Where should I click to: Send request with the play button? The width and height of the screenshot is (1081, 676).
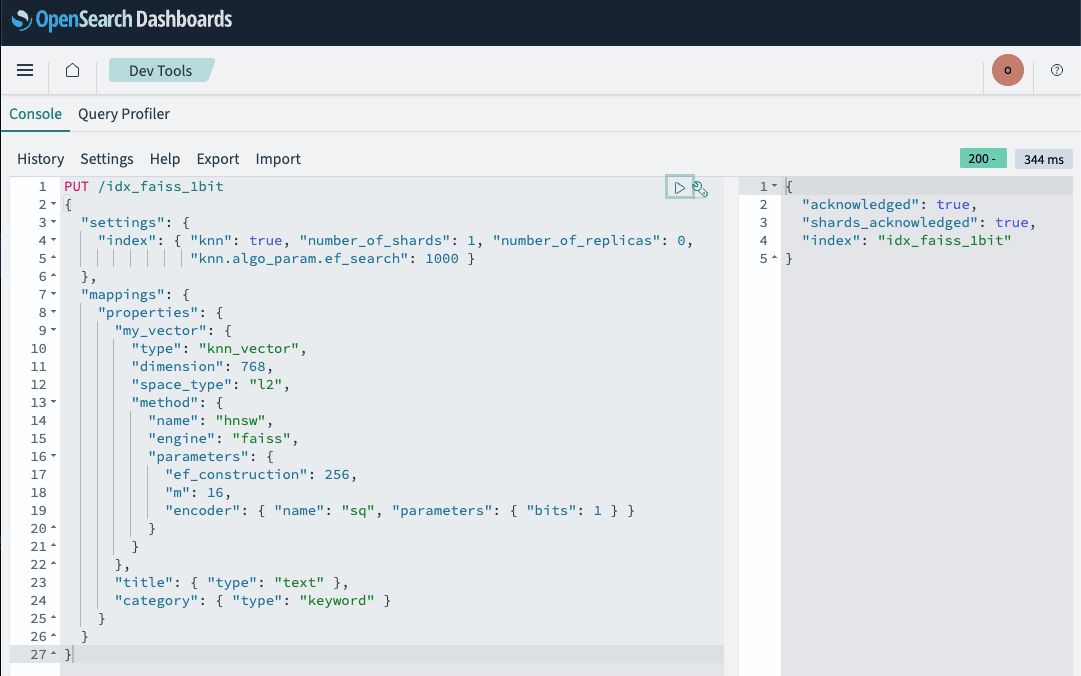(680, 187)
